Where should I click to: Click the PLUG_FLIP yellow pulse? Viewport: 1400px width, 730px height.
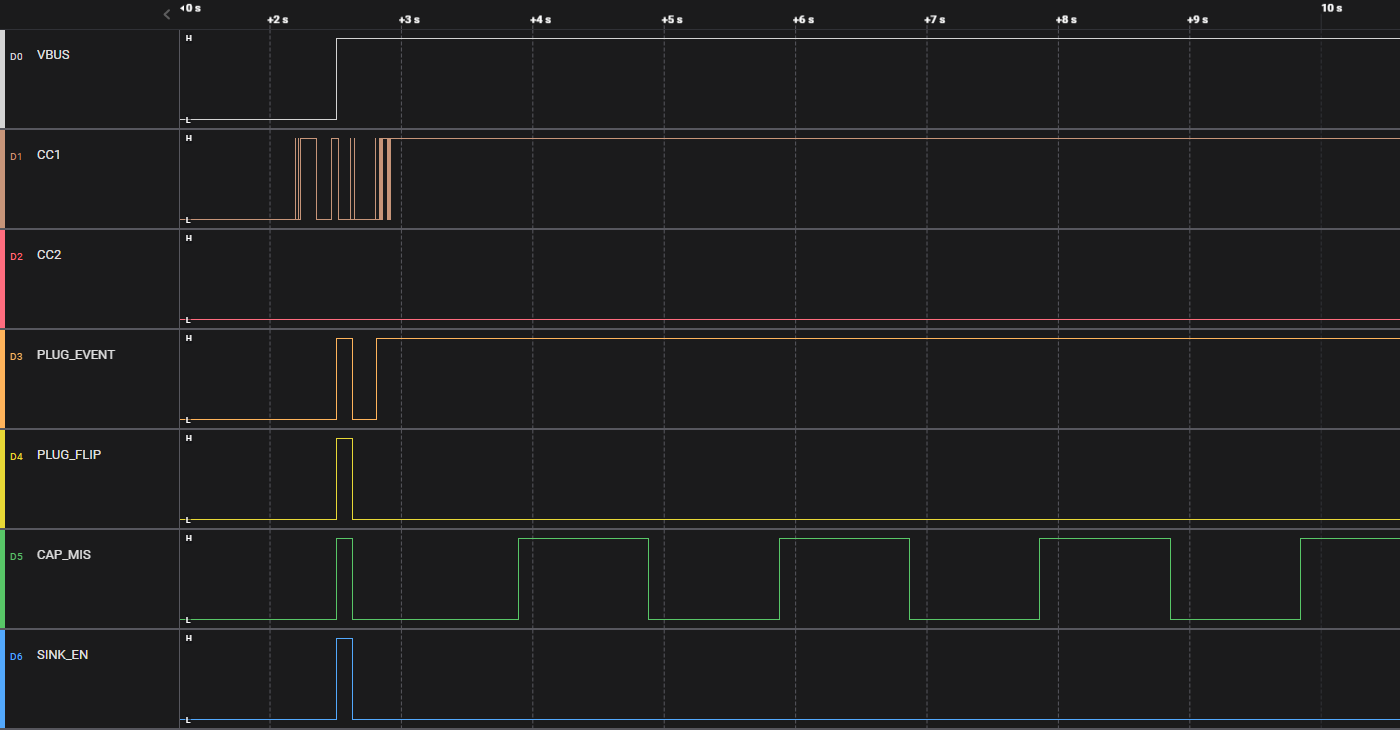(344, 479)
